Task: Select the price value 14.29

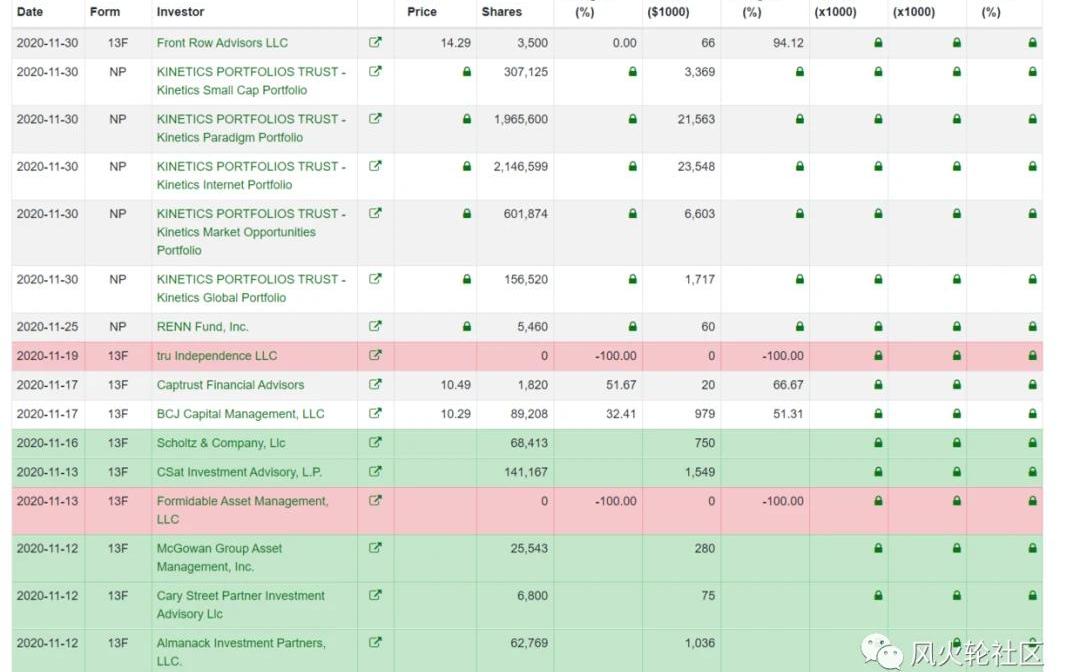Action: (x=456, y=43)
